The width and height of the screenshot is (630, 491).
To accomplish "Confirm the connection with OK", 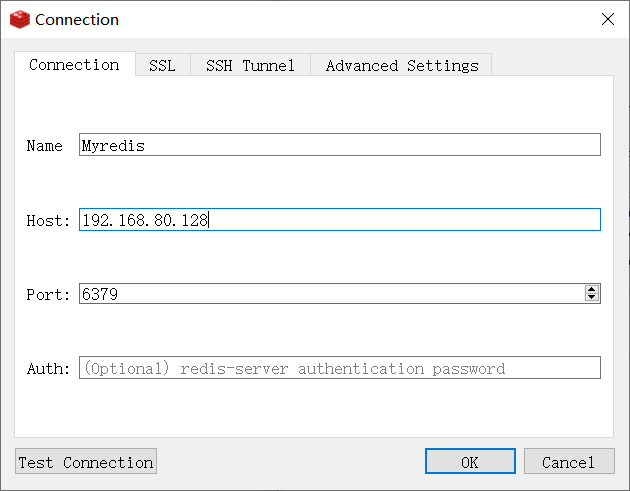I will pyautogui.click(x=470, y=462).
